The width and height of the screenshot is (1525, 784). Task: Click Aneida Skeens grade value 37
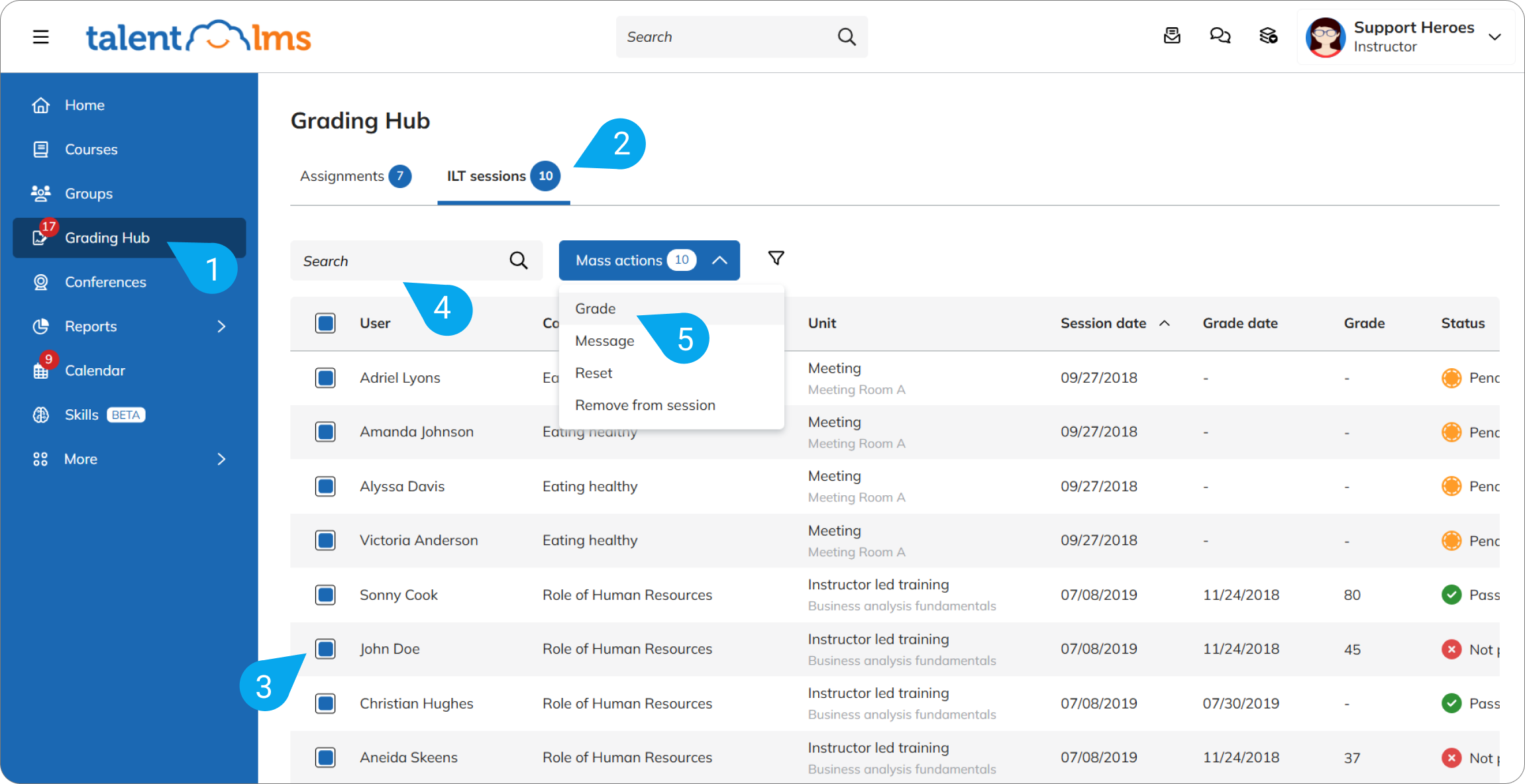(x=1352, y=758)
